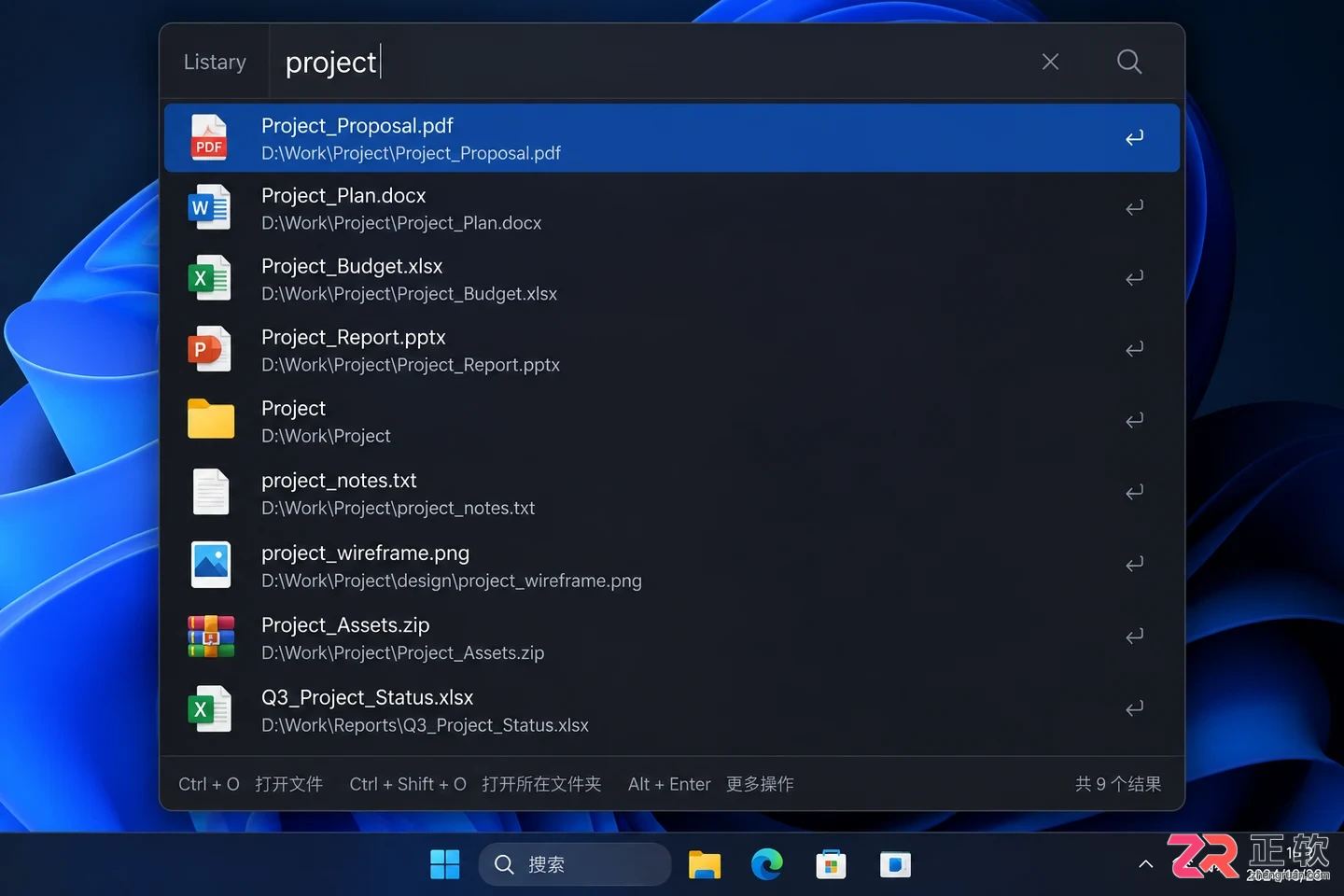Click the Excel icon for Q3_Project_Status.xlsx

tap(209, 709)
